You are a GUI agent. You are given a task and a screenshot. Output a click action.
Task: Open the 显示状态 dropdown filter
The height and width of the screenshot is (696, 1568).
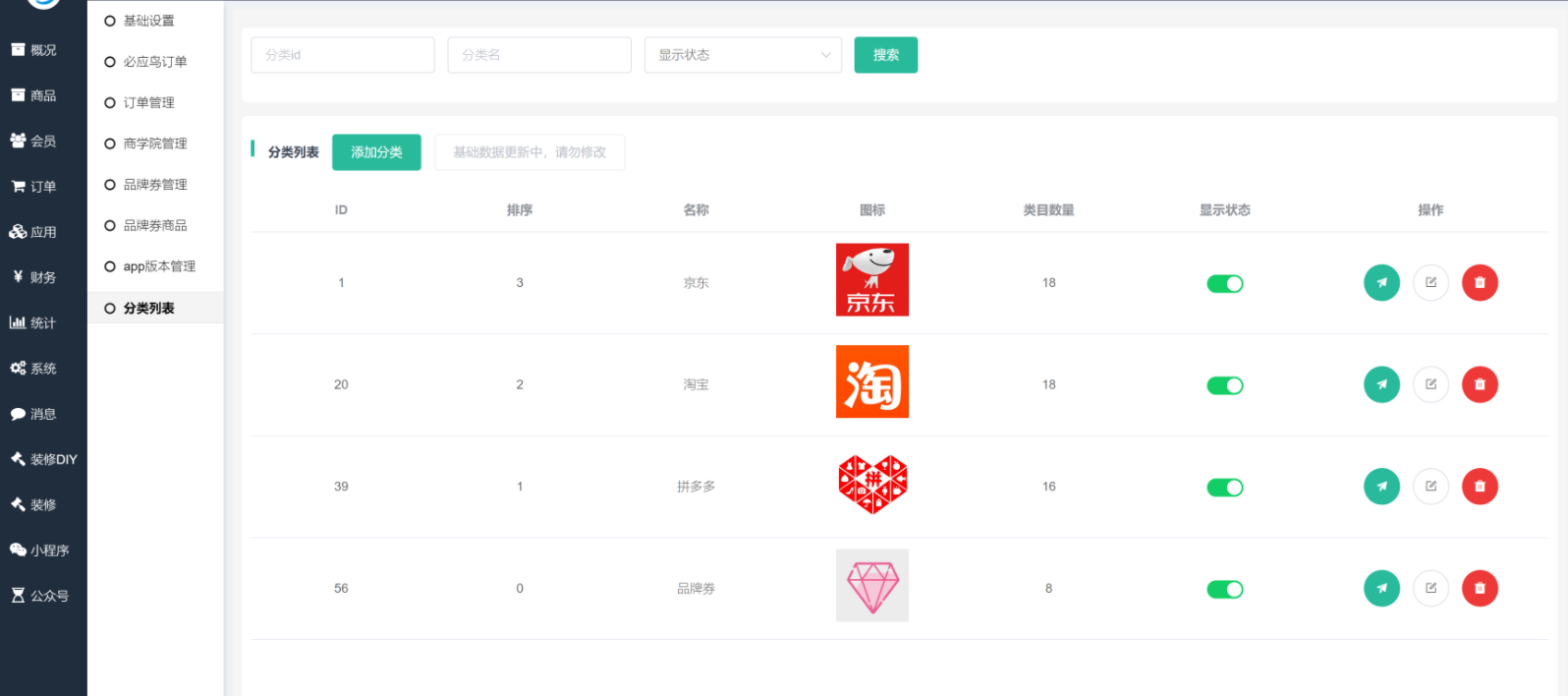743,55
